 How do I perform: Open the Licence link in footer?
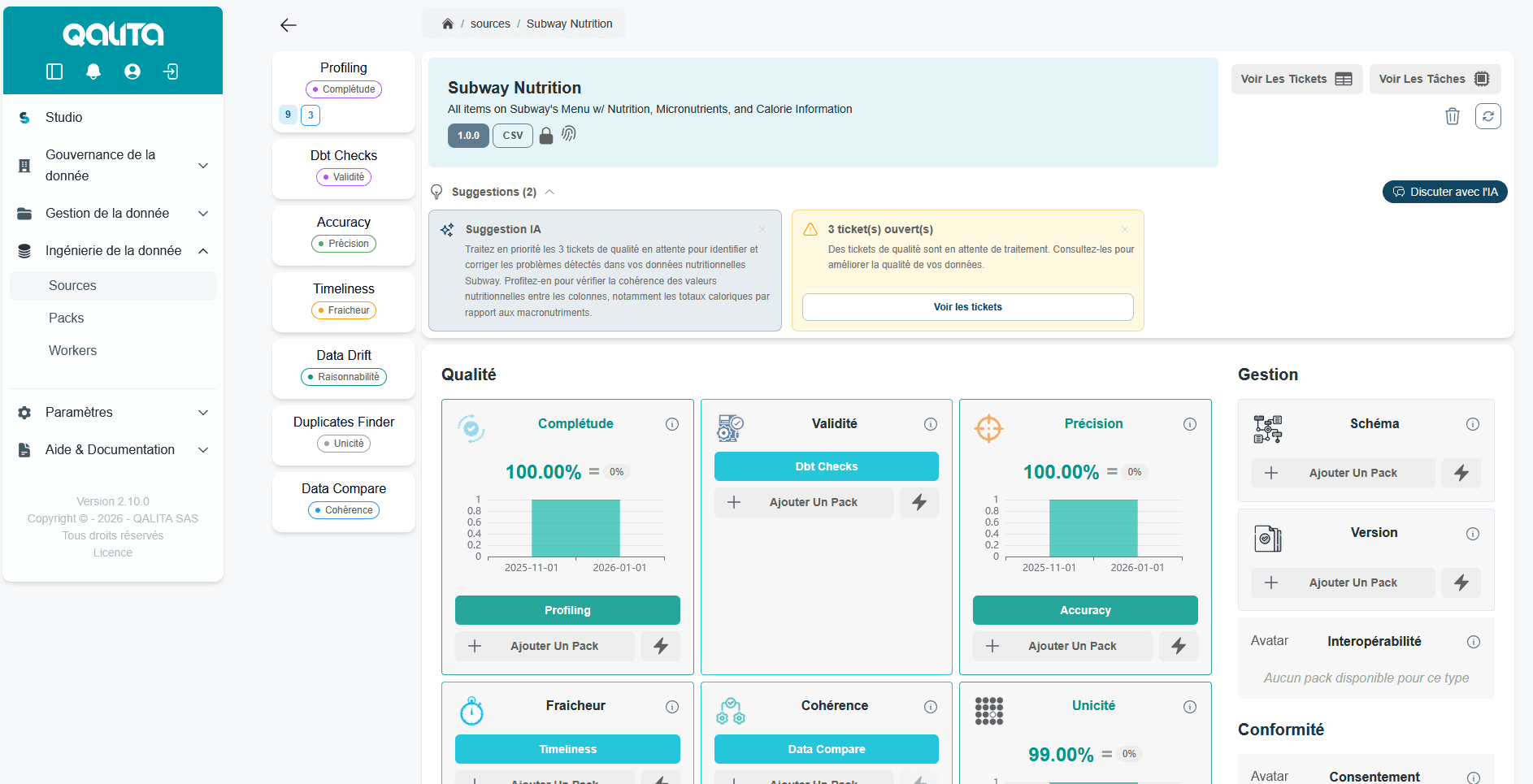point(113,552)
